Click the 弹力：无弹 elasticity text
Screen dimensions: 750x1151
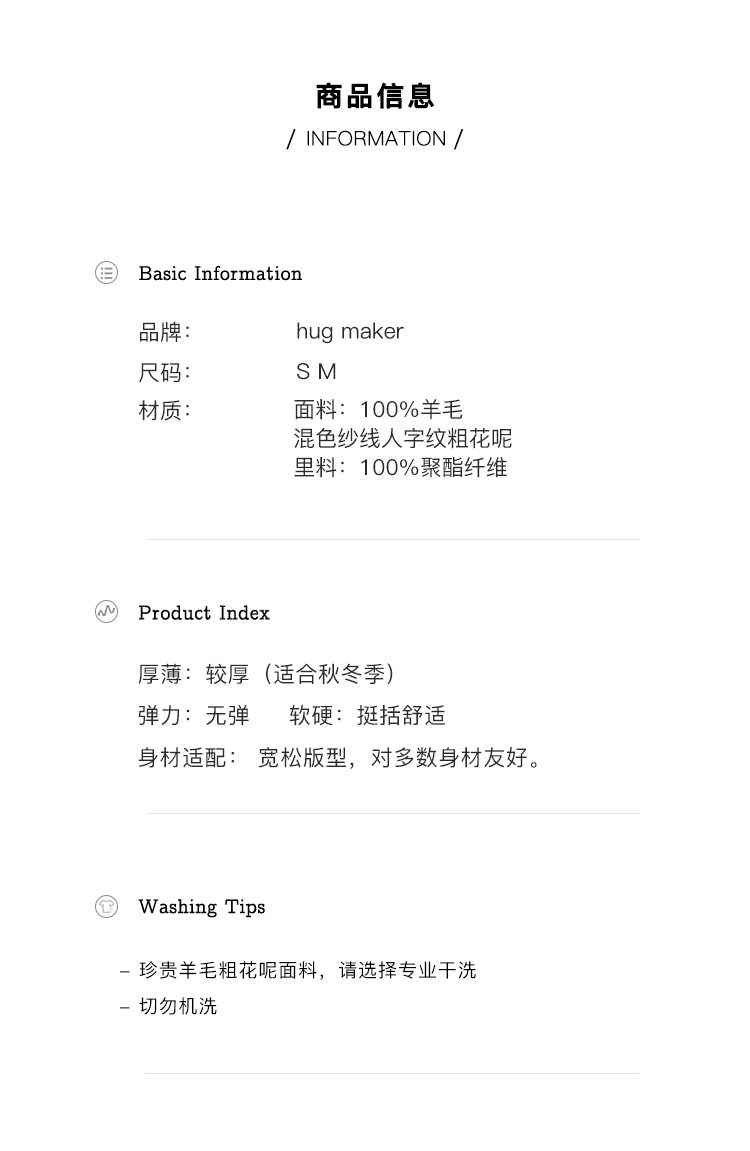[x=194, y=716]
